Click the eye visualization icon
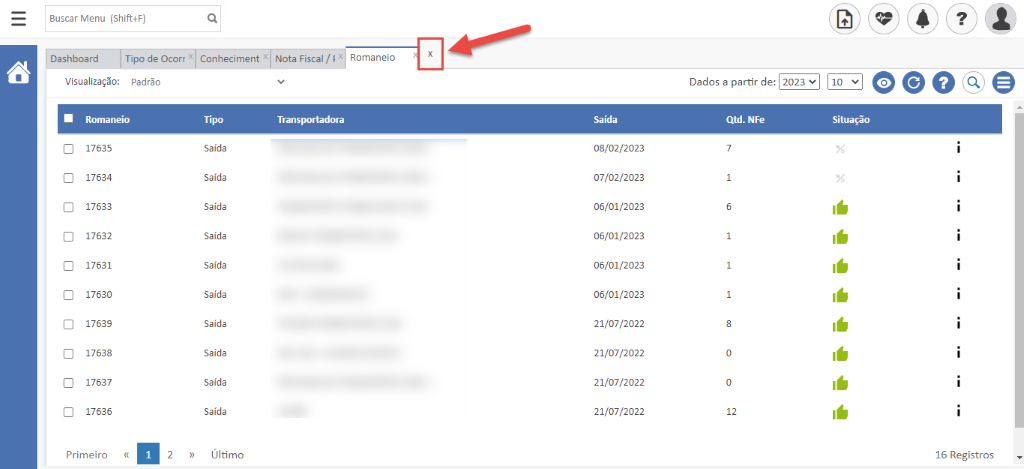The image size is (1024, 469). coord(883,83)
